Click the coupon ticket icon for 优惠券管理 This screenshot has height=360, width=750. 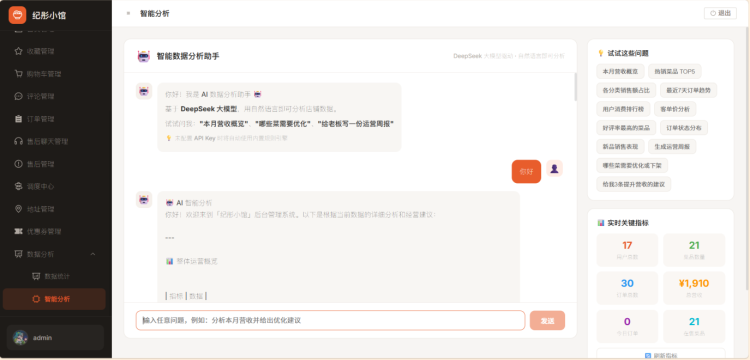point(19,231)
